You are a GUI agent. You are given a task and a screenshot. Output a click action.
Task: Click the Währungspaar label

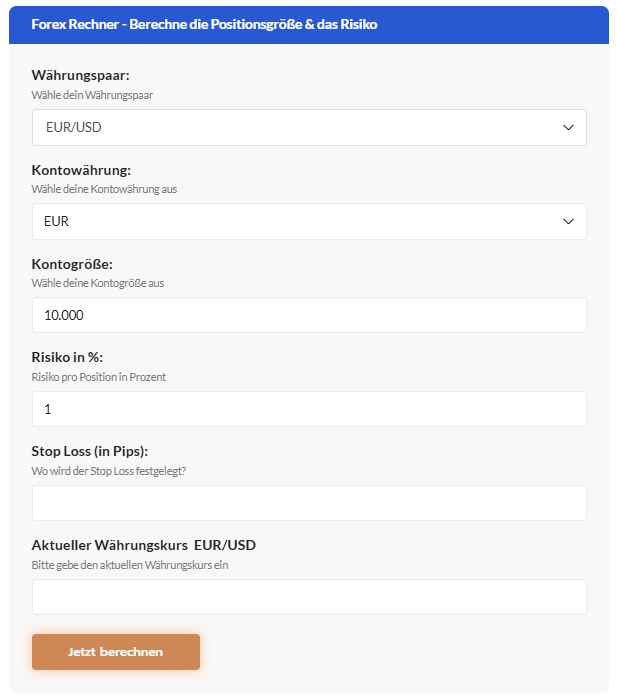click(80, 75)
